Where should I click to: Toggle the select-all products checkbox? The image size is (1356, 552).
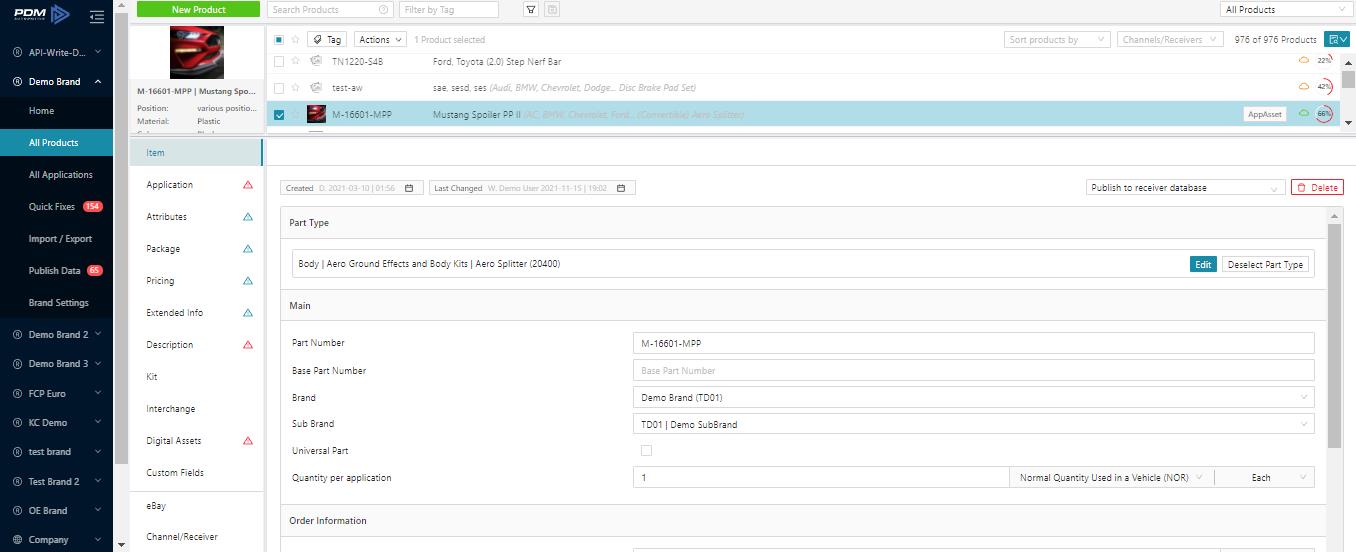[279, 40]
